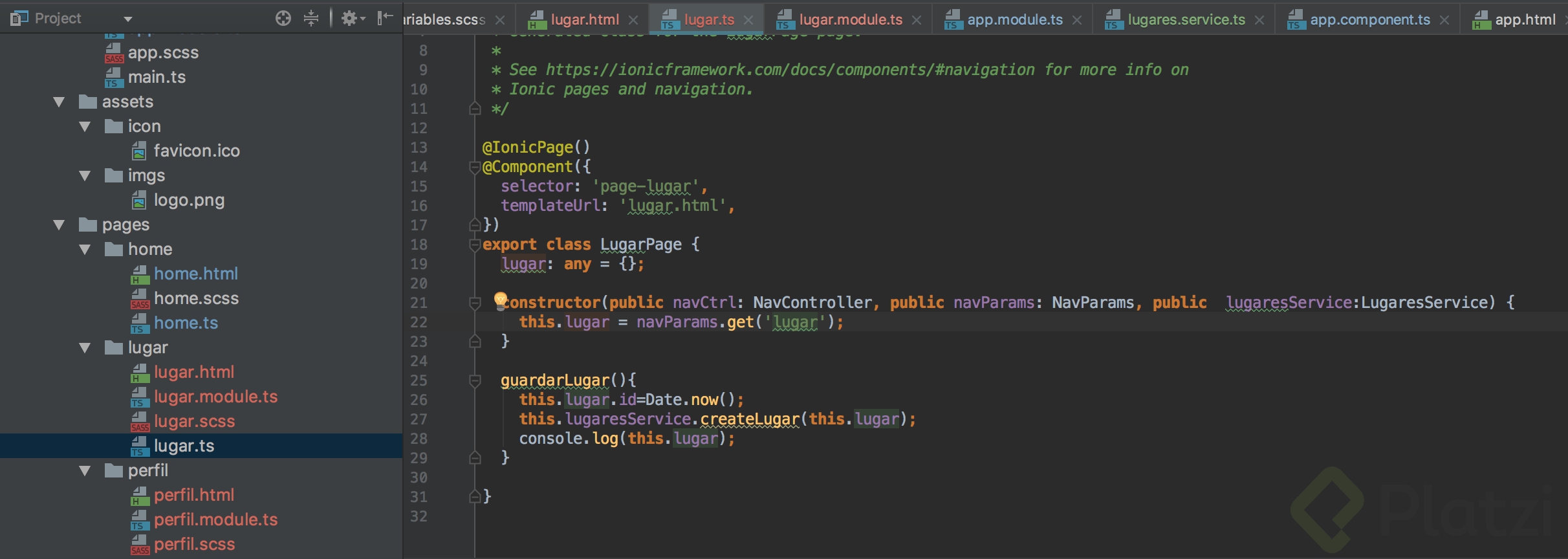Switch to the app.html editor tab
1568x559 pixels.
click(x=1514, y=20)
